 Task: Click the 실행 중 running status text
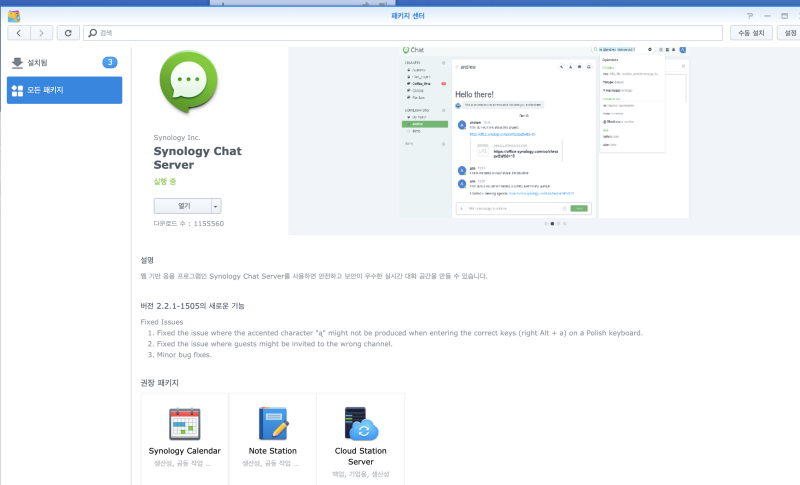click(x=165, y=182)
